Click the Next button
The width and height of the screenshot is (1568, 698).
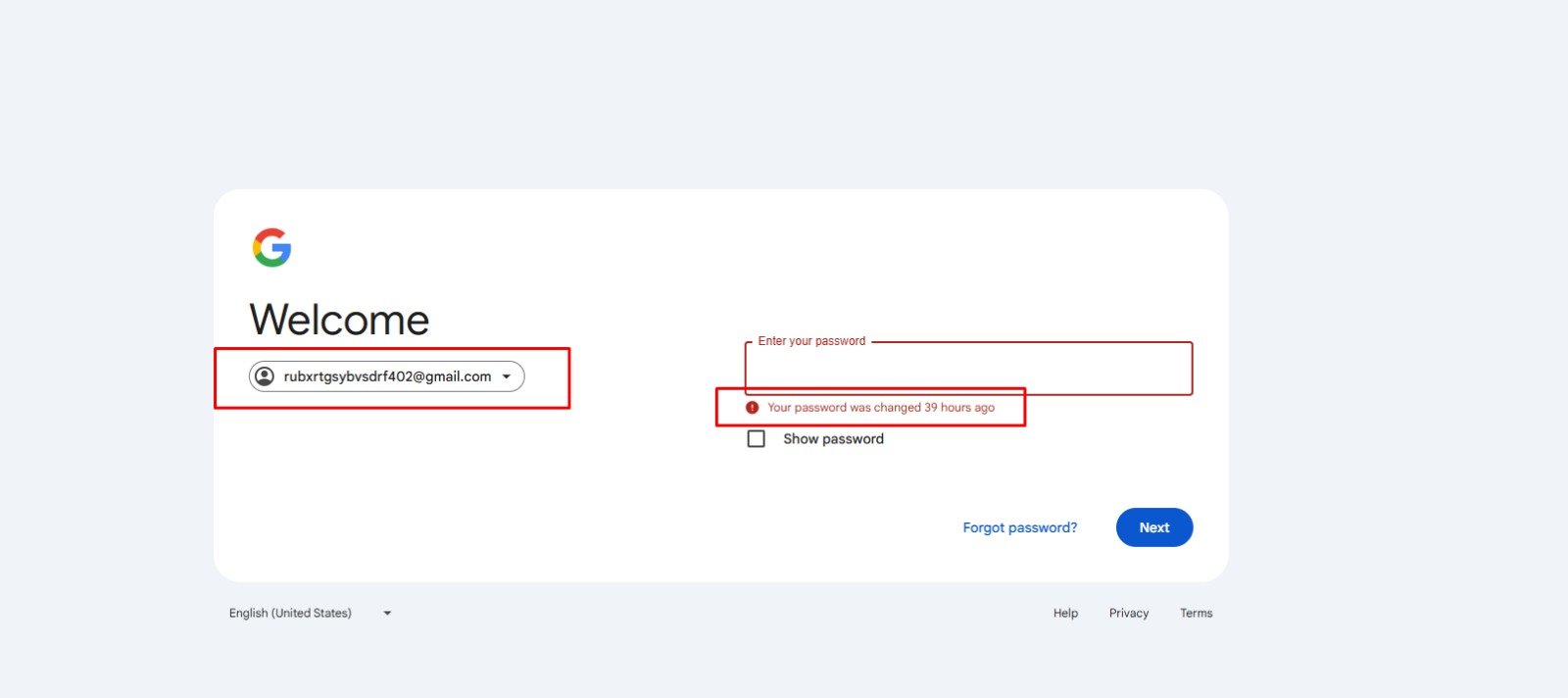pyautogui.click(x=1154, y=527)
